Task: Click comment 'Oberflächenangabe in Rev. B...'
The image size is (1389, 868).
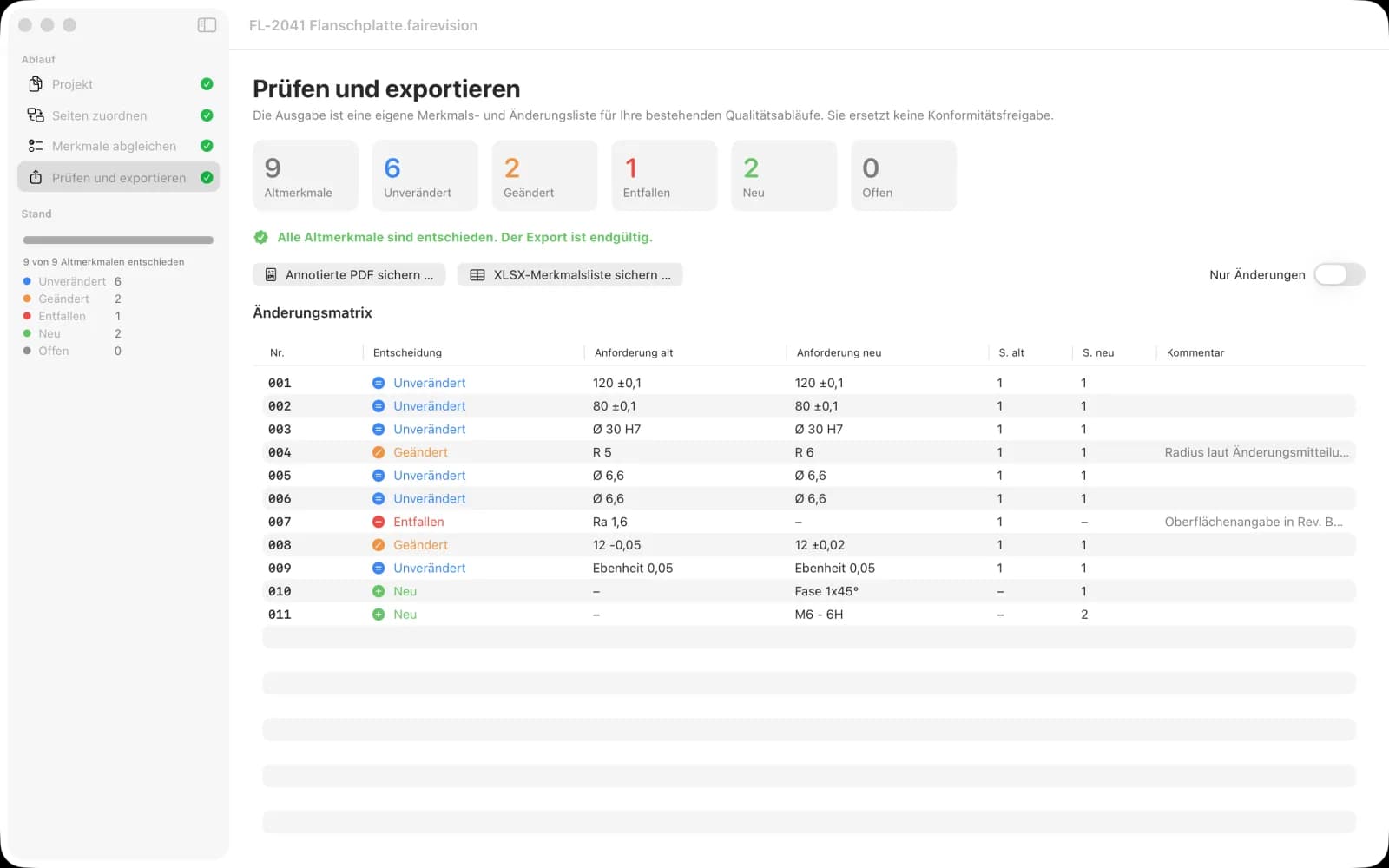Action: click(x=1254, y=522)
